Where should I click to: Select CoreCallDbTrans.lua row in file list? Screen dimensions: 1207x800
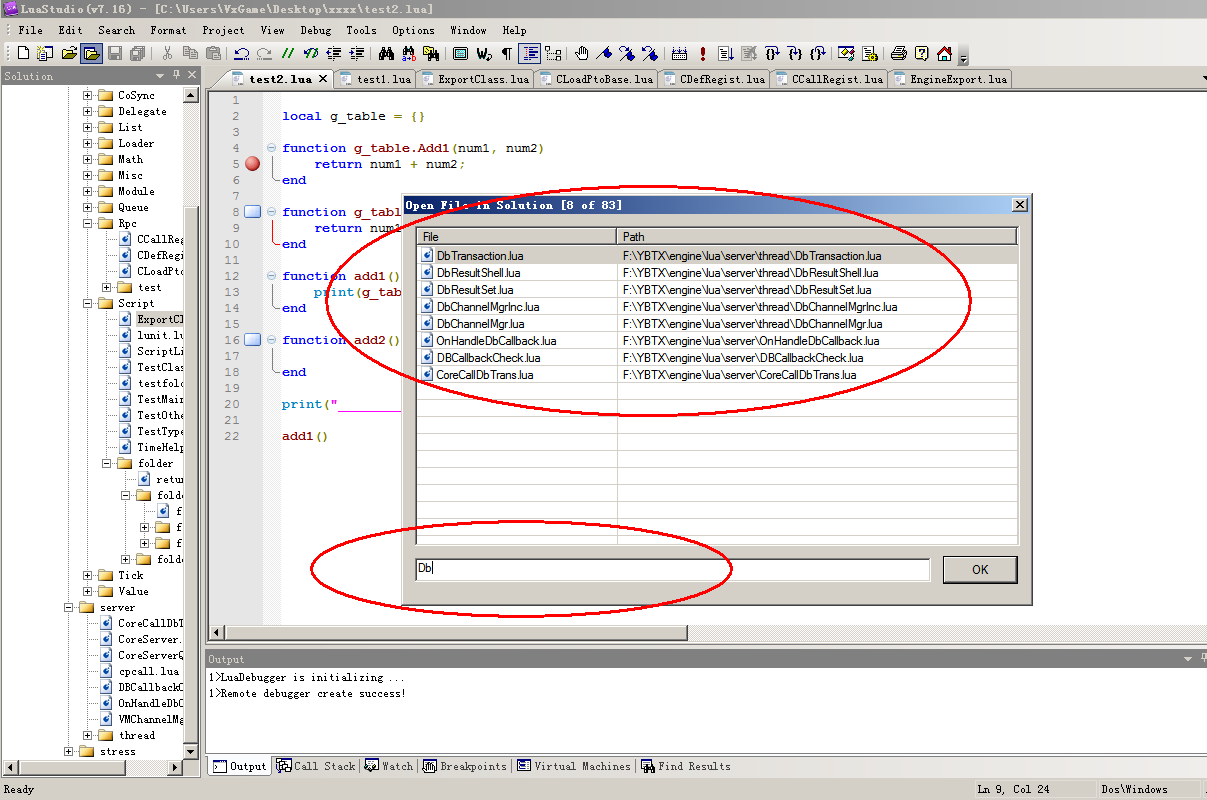pyautogui.click(x=717, y=375)
